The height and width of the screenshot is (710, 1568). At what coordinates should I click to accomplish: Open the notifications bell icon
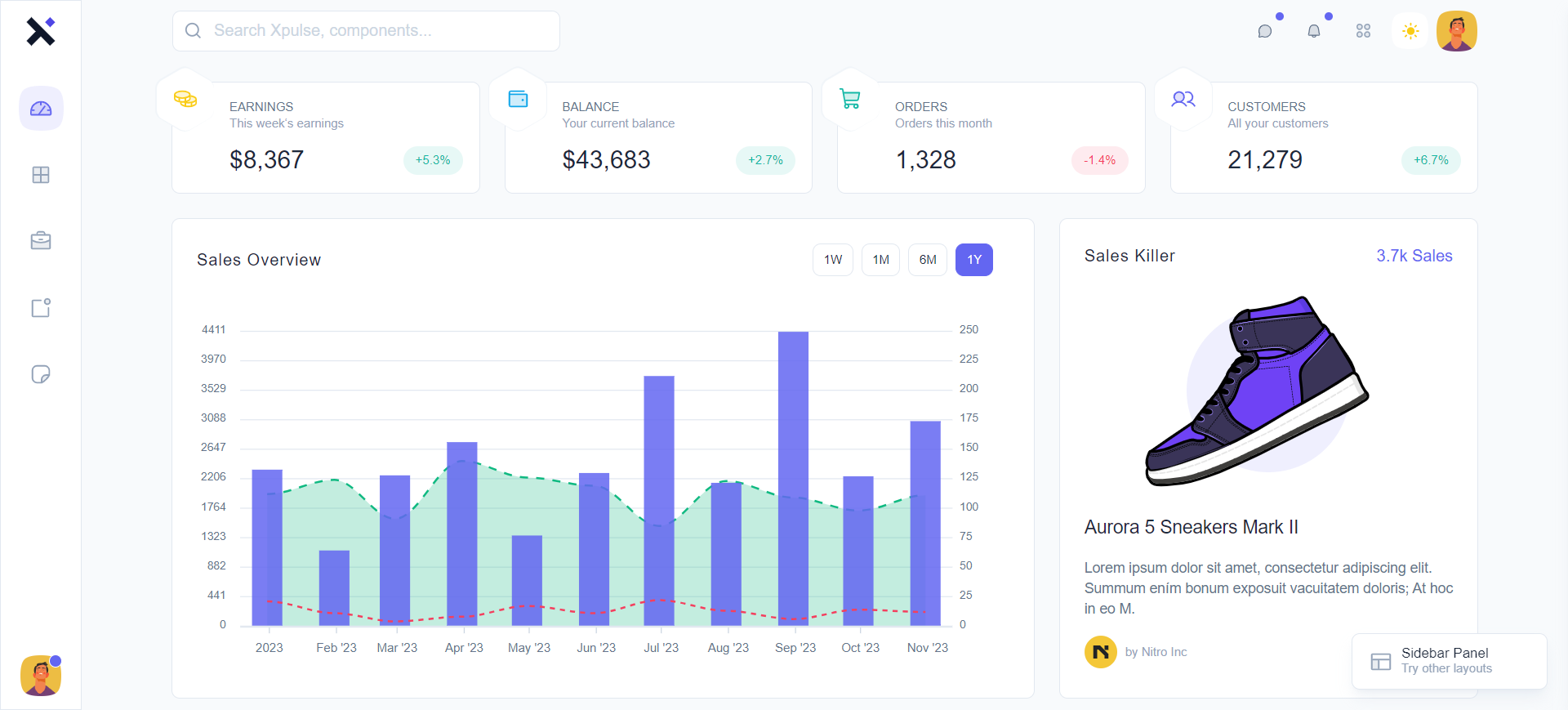click(1314, 31)
